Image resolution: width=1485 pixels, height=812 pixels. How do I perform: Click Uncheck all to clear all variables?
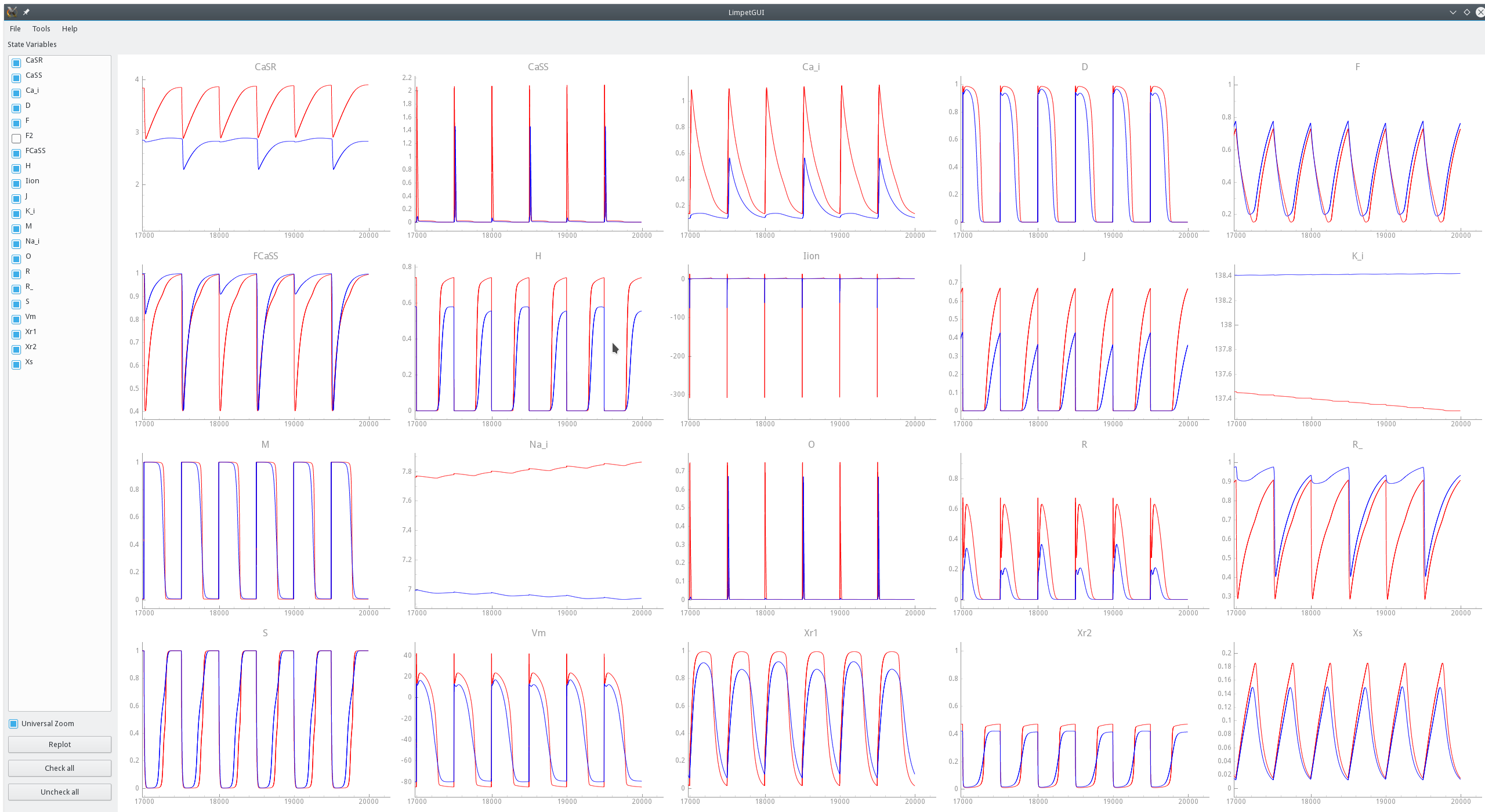click(59, 791)
